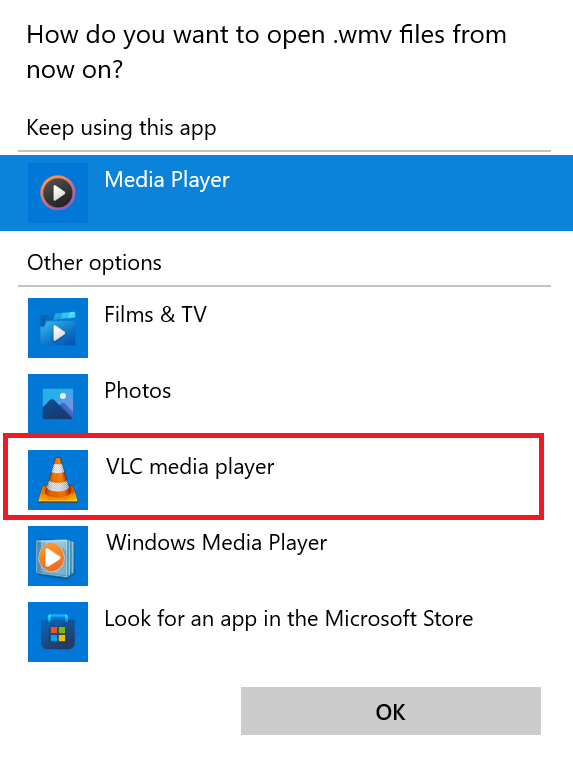Open Look for an app in Microsoft Store
Image resolution: width=573 pixels, height=757 pixels.
coord(289,619)
